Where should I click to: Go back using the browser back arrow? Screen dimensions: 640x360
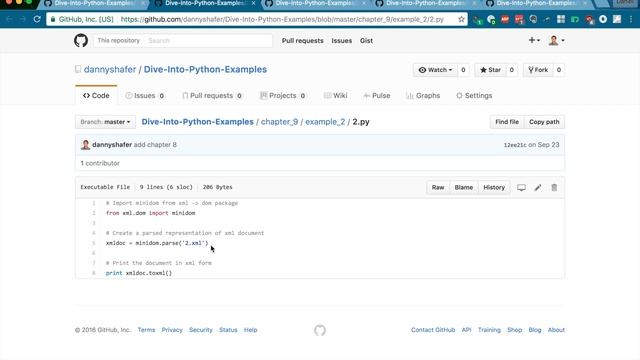coord(9,19)
